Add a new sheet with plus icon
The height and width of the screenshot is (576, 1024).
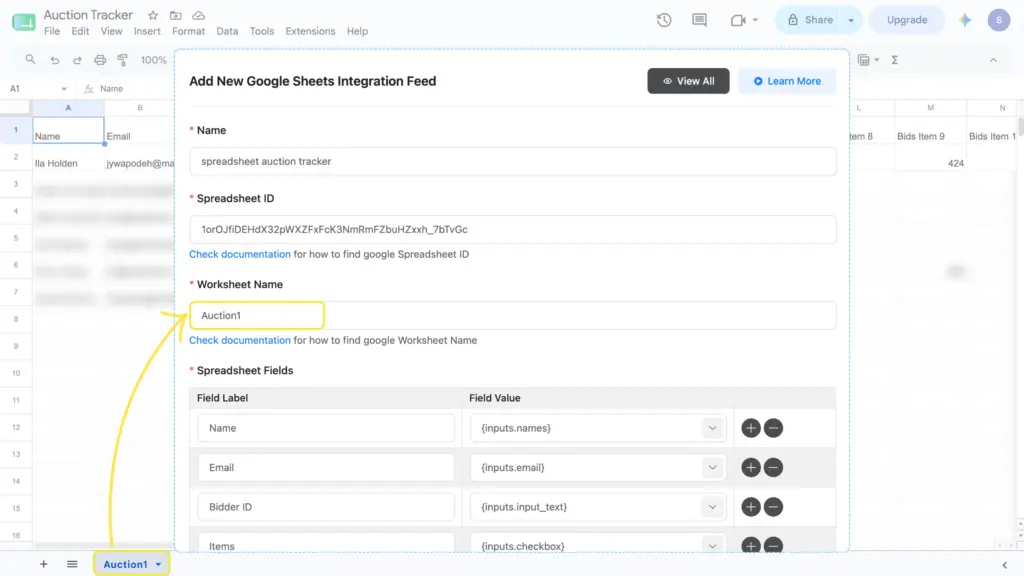coord(43,564)
